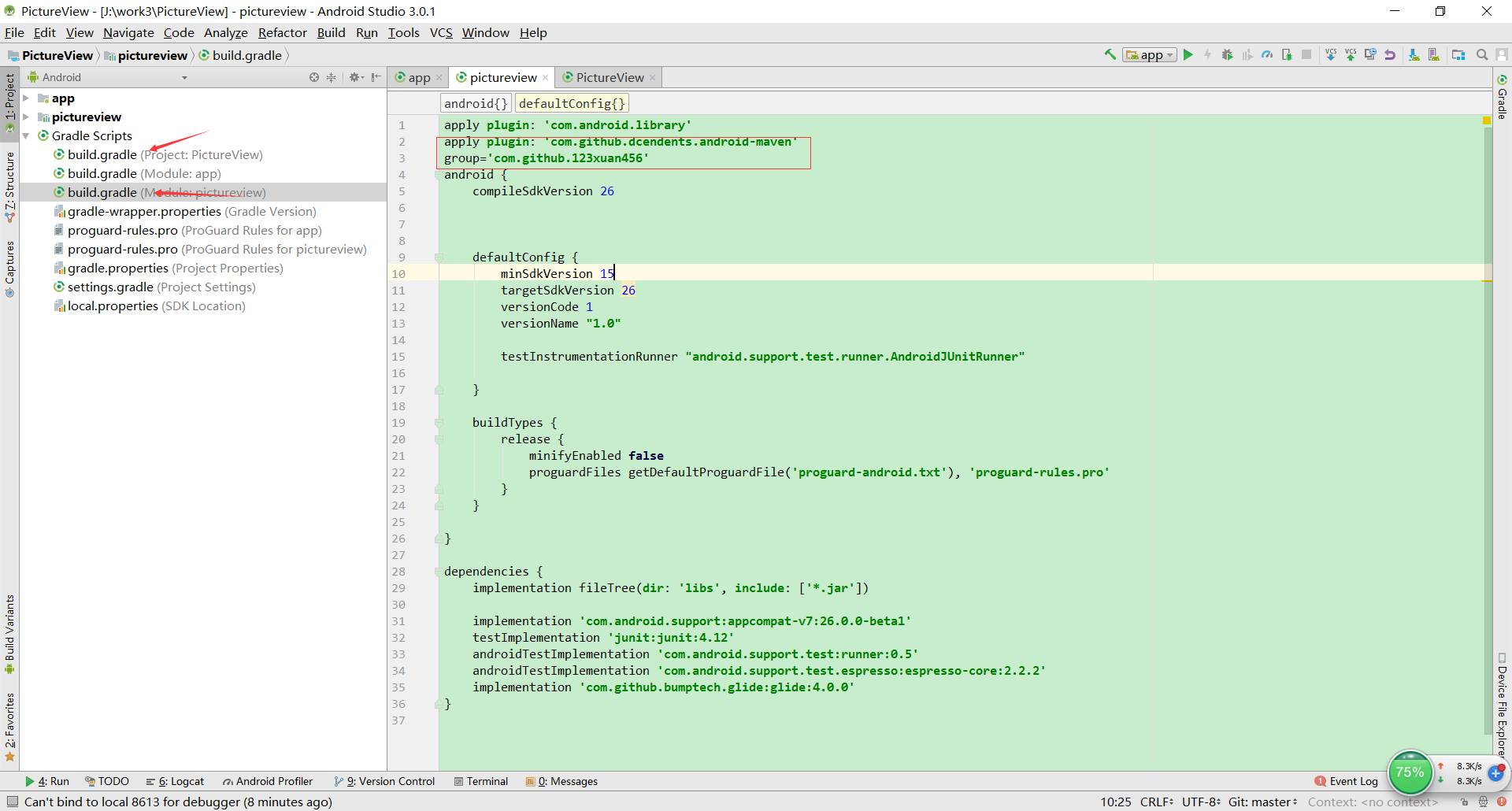Open the VCS menu
The width and height of the screenshot is (1512, 811).
pos(441,32)
